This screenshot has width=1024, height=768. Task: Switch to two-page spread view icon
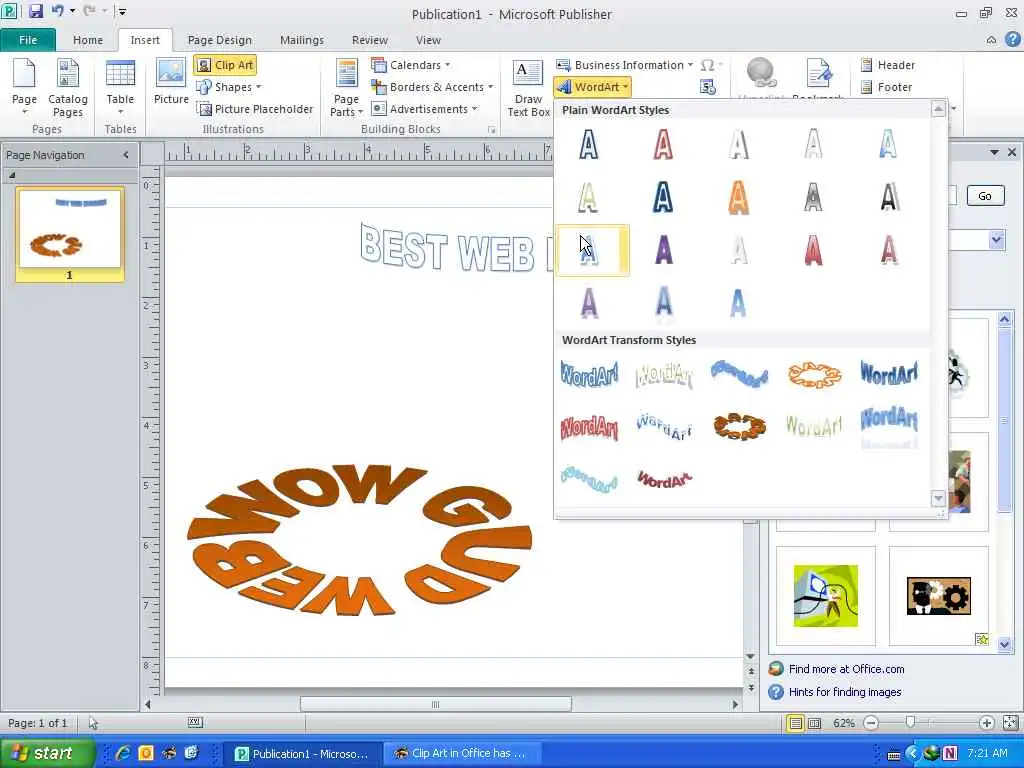[814, 723]
